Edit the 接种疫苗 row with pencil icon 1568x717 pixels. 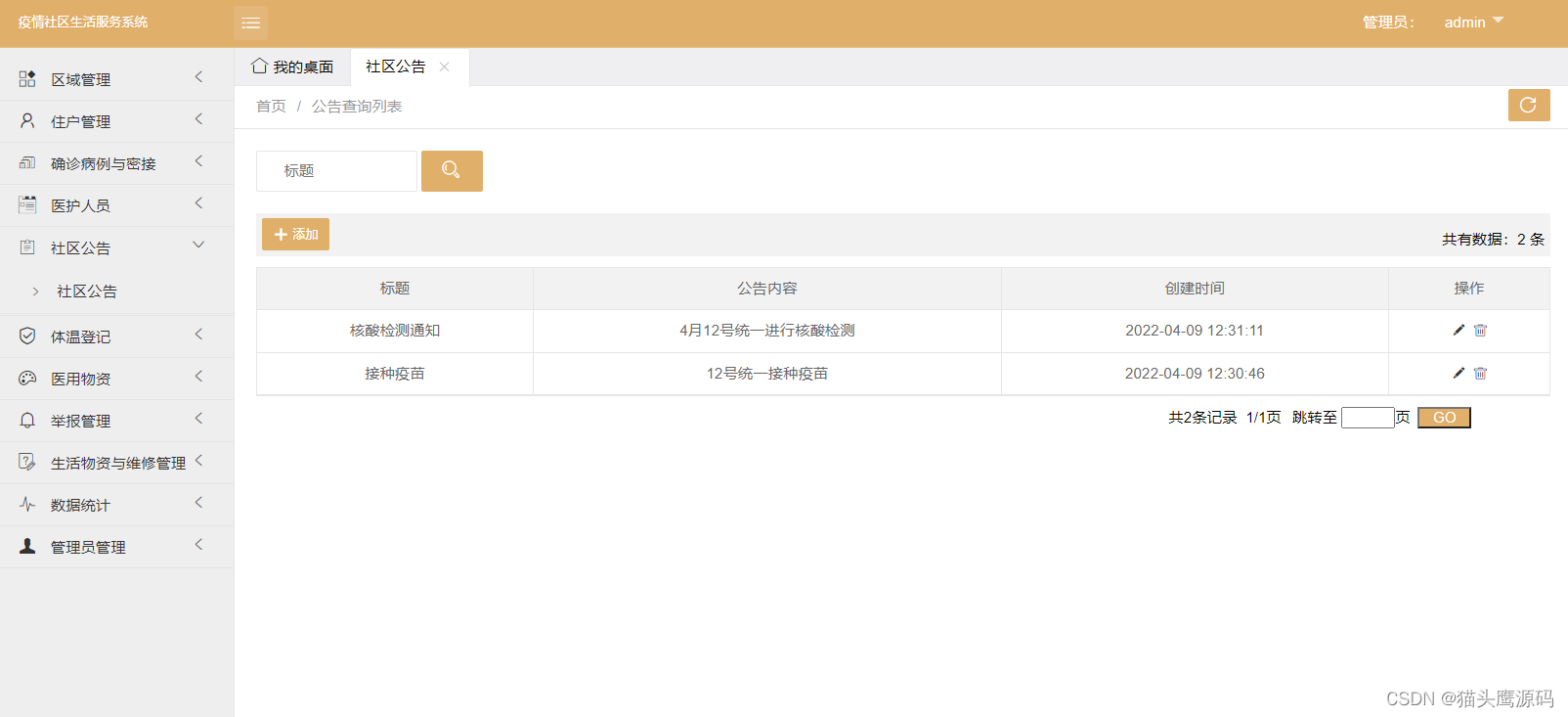[x=1459, y=373]
